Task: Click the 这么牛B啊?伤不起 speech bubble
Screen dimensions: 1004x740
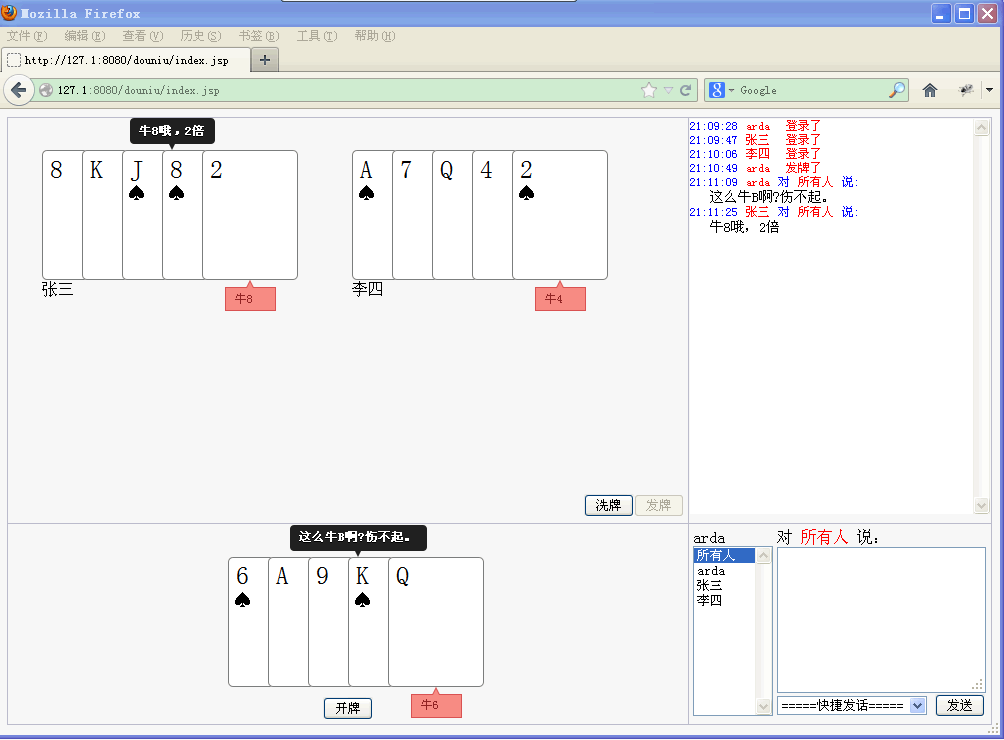Action: [x=358, y=537]
